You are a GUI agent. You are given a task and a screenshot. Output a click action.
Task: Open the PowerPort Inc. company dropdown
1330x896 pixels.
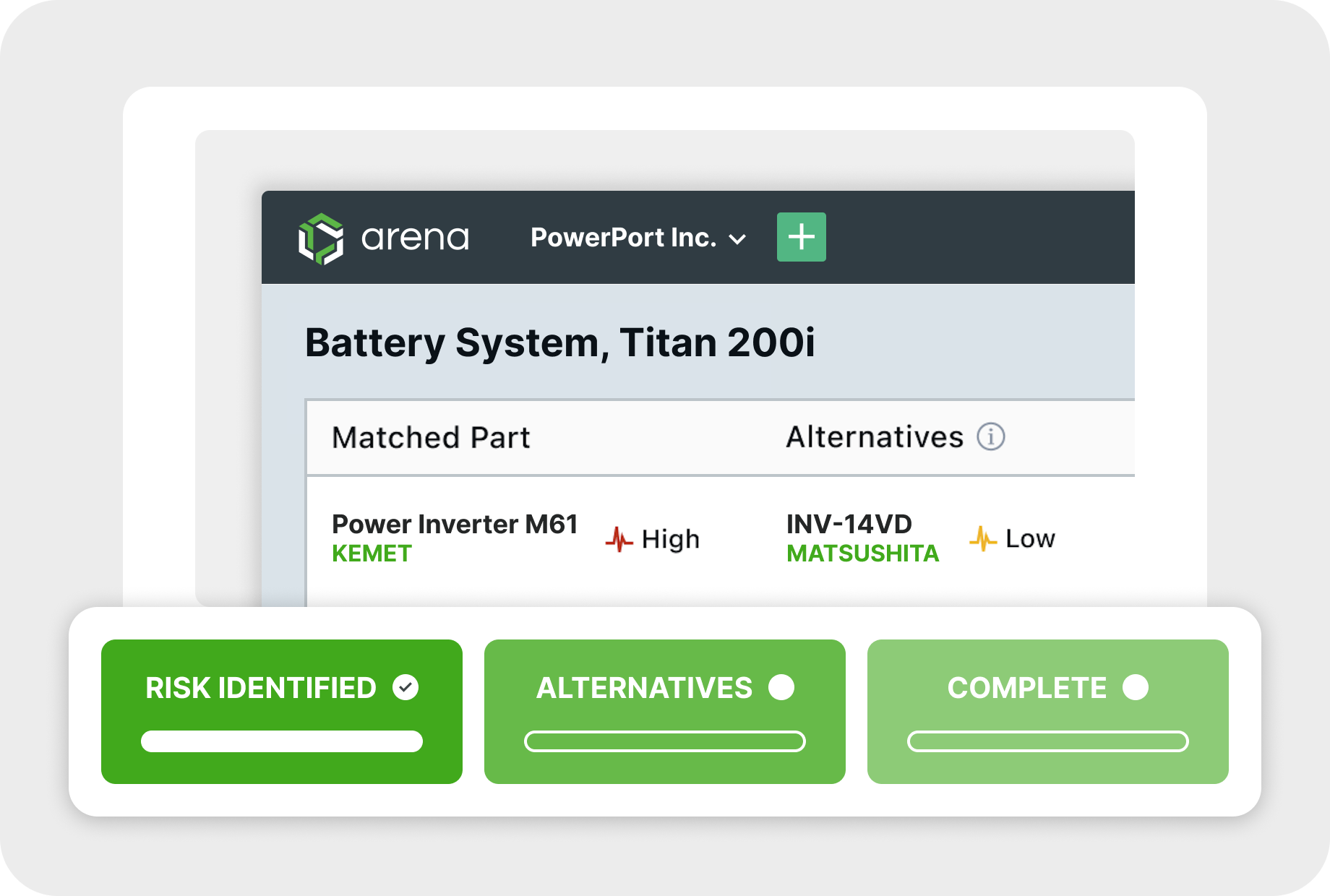pyautogui.click(x=623, y=238)
